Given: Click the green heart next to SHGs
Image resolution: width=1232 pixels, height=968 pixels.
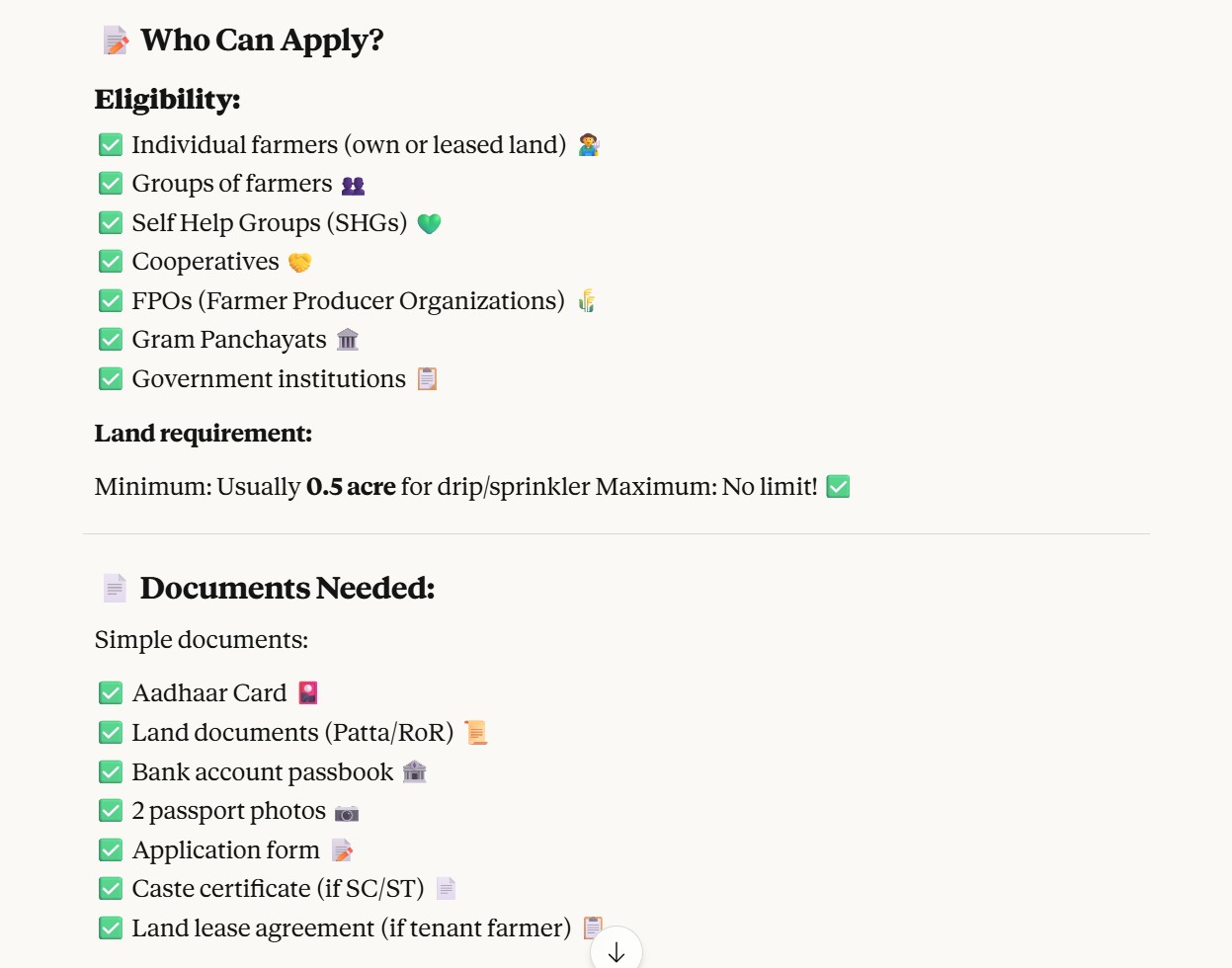Looking at the screenshot, I should (429, 224).
